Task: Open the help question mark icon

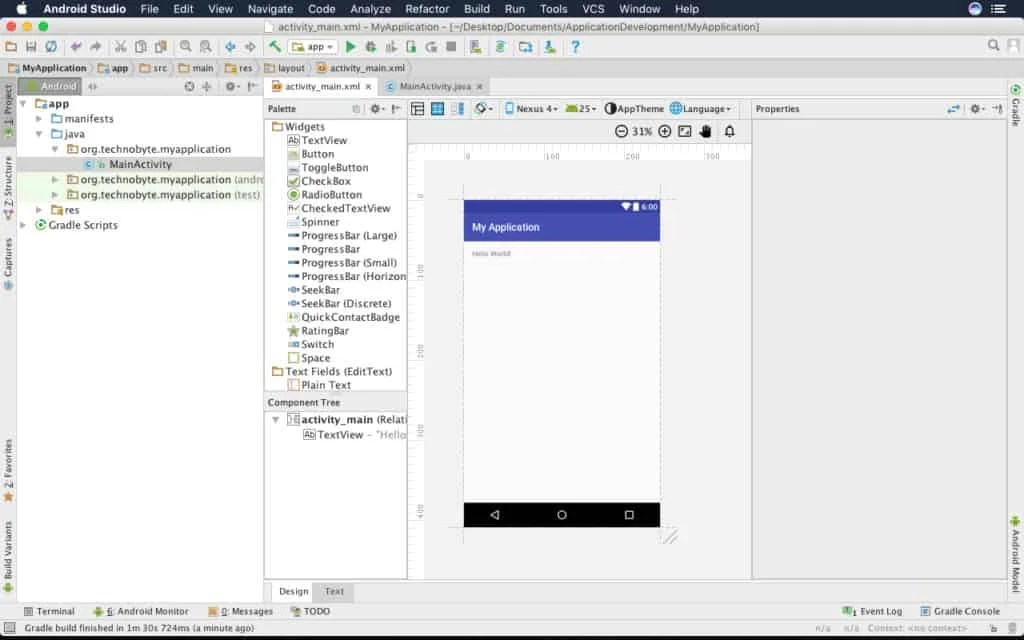Action: pyautogui.click(x=575, y=47)
